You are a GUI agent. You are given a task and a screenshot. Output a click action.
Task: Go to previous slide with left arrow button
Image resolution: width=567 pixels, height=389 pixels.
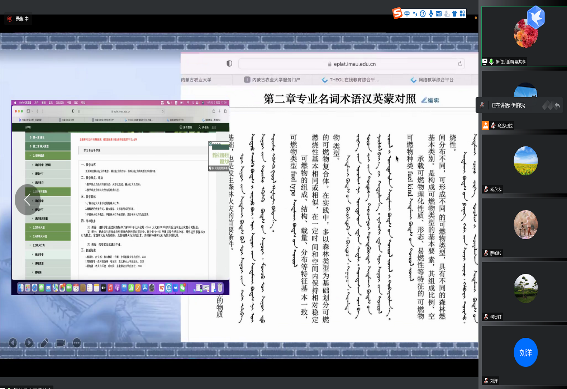[13, 342]
